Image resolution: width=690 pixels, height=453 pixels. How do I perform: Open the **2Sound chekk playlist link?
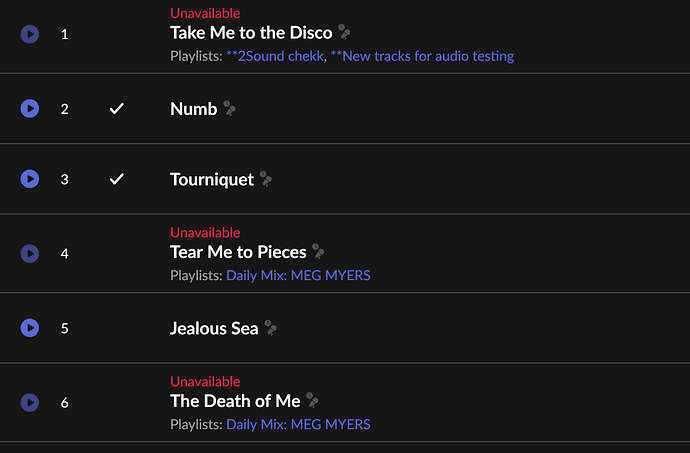point(275,56)
